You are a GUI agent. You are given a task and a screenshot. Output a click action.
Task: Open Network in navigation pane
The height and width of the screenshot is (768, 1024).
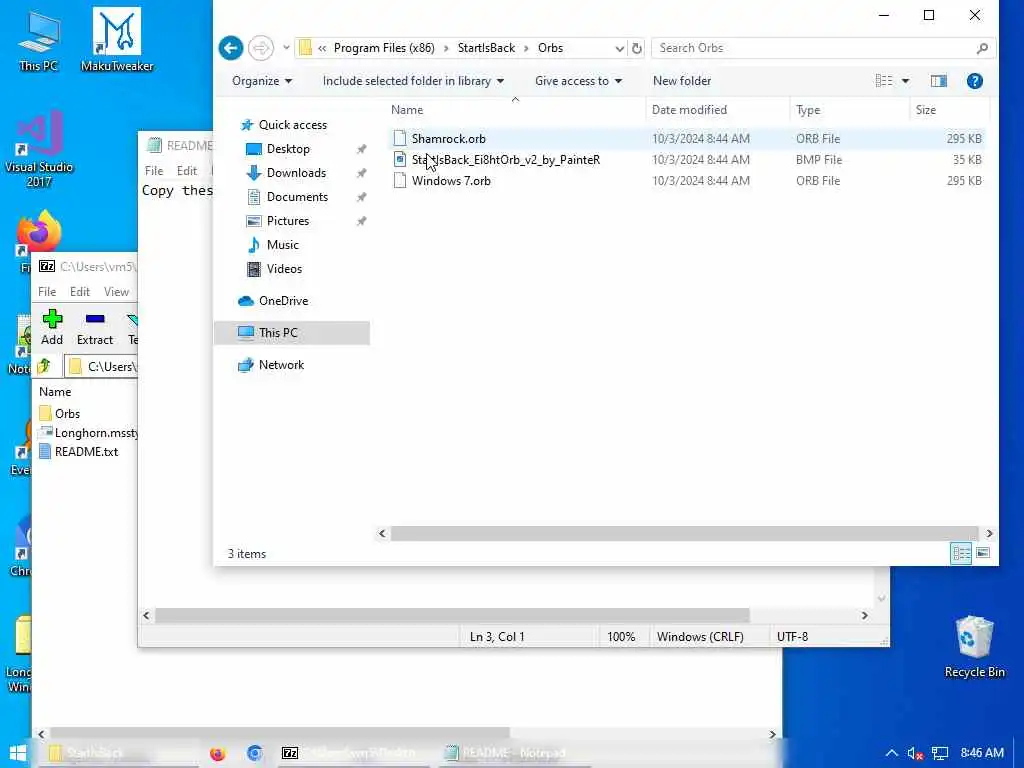coord(281,364)
